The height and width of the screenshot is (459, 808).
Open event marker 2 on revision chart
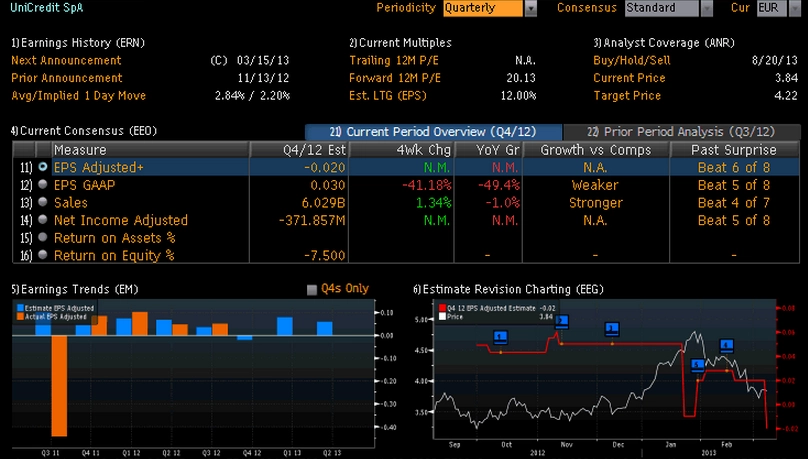tap(562, 322)
